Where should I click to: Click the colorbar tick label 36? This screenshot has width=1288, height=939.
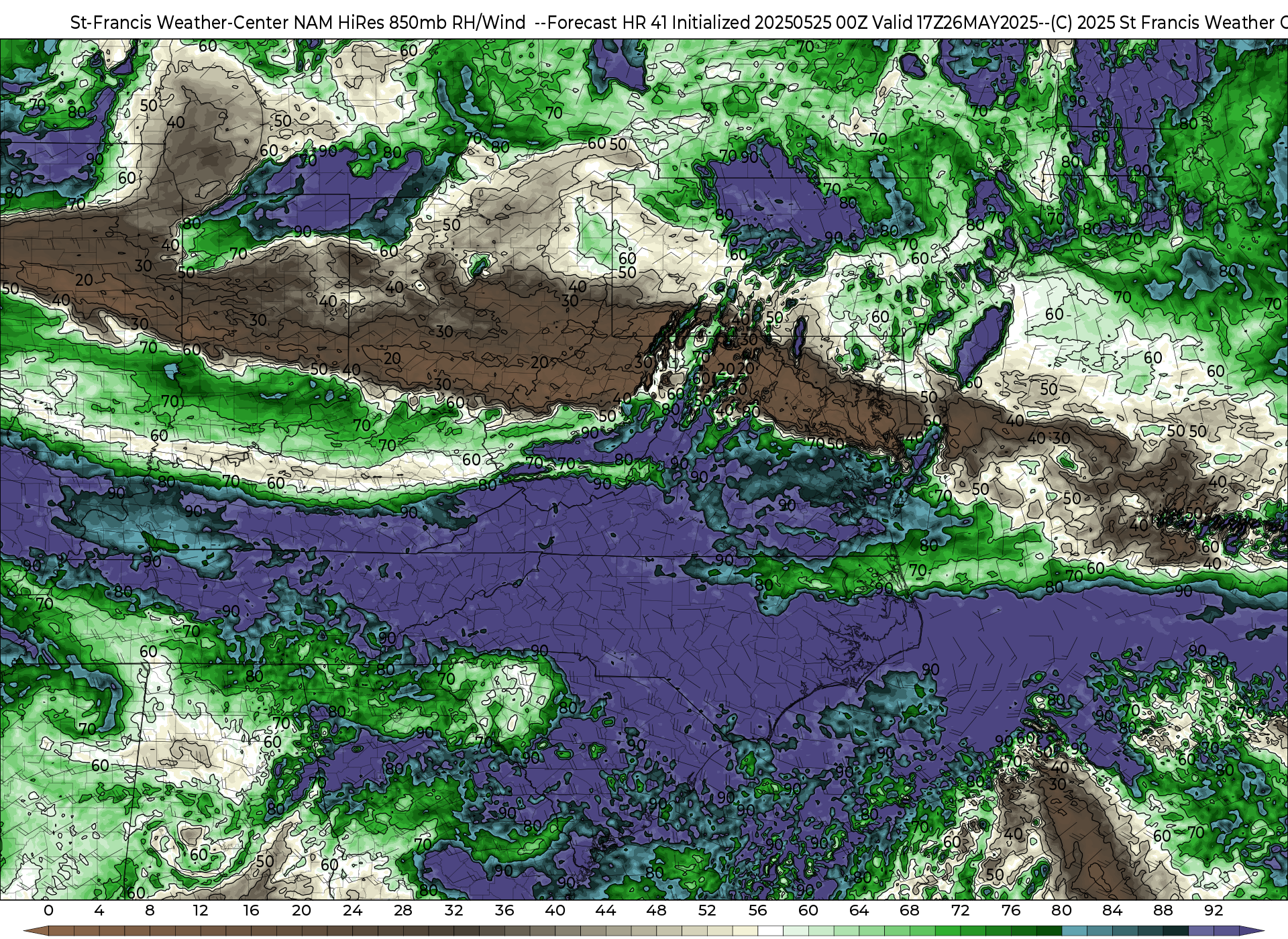tap(504, 911)
